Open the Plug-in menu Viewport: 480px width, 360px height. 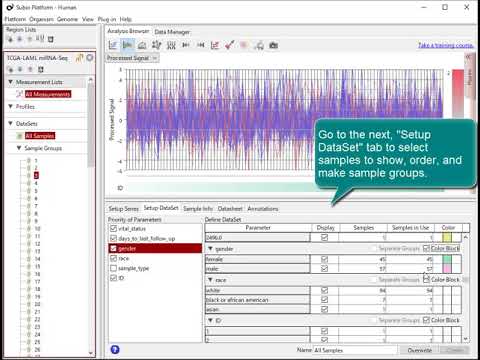pos(107,19)
